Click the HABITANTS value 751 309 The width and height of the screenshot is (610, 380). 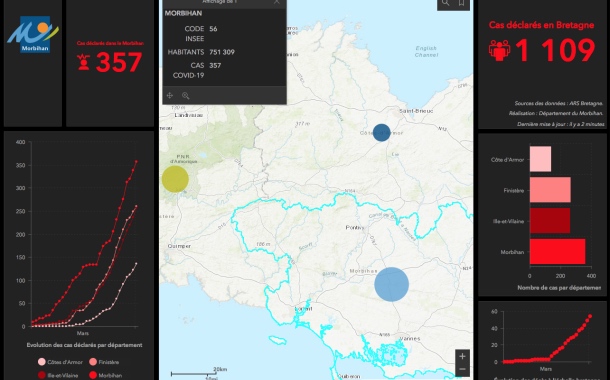(x=222, y=52)
